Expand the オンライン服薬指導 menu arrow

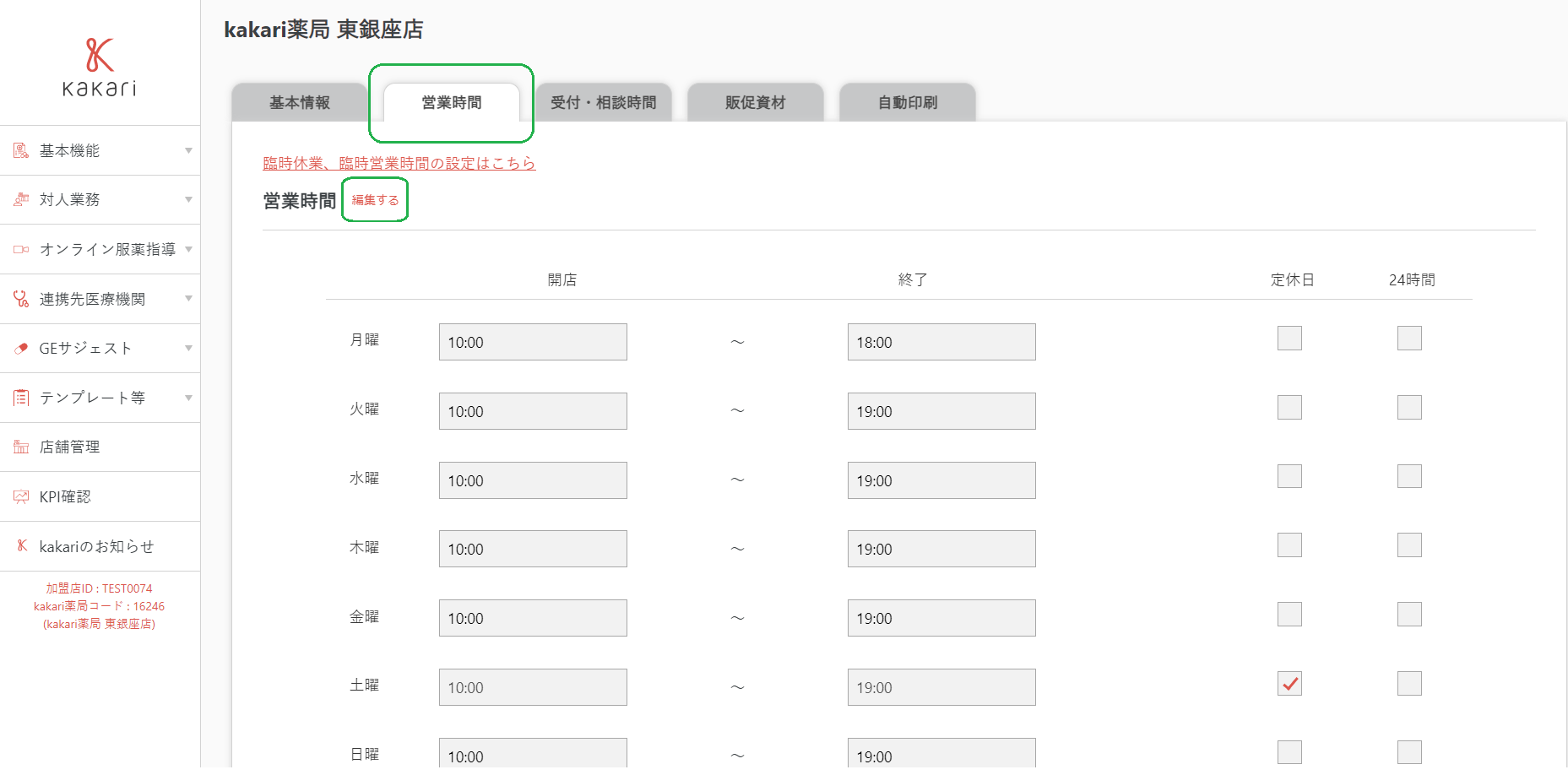(x=188, y=249)
